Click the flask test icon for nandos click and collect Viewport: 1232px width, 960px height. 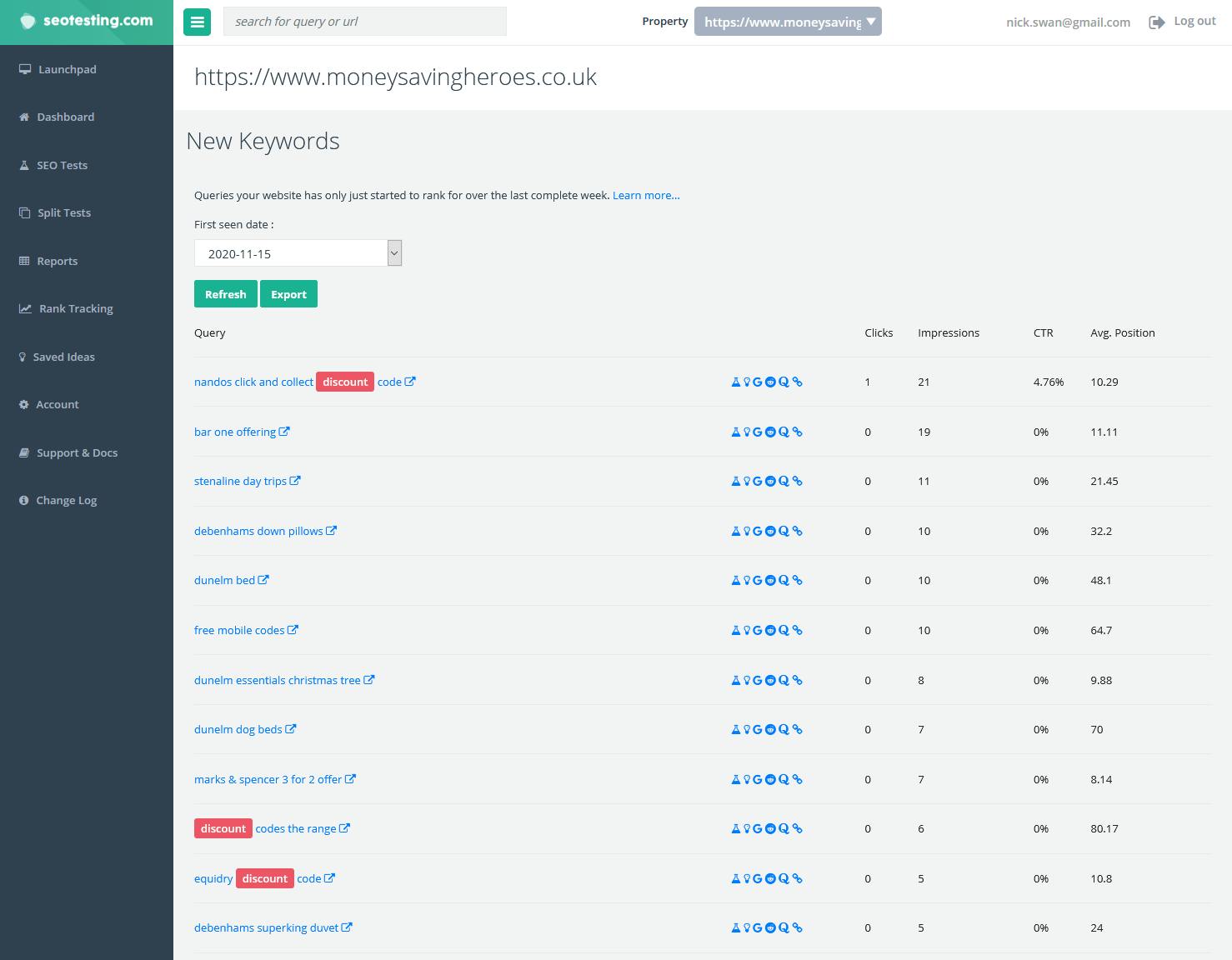tap(736, 382)
